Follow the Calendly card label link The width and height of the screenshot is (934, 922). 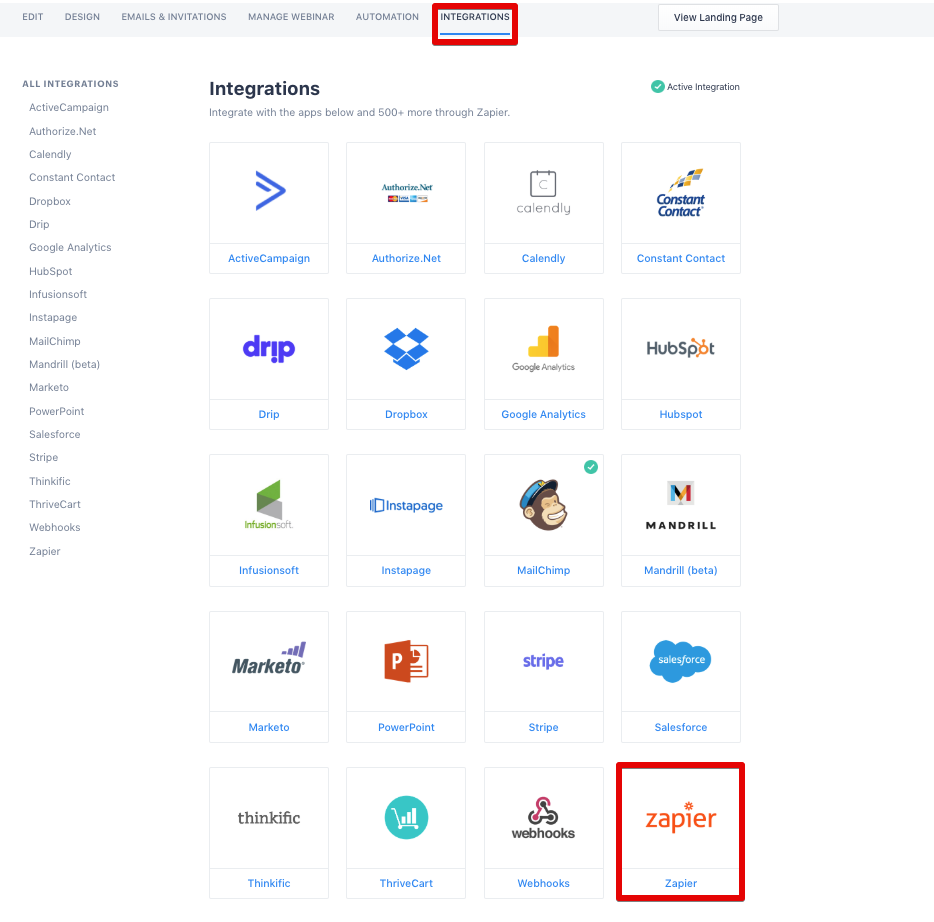[x=543, y=258]
